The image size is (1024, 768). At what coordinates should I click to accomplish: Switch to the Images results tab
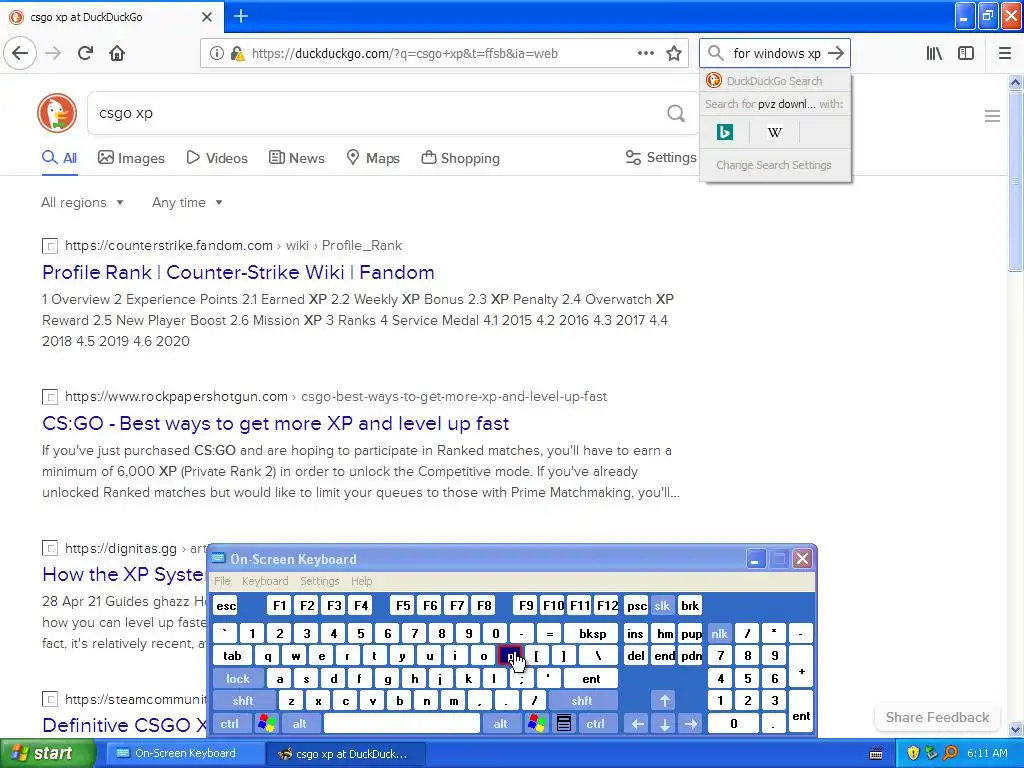click(131, 158)
